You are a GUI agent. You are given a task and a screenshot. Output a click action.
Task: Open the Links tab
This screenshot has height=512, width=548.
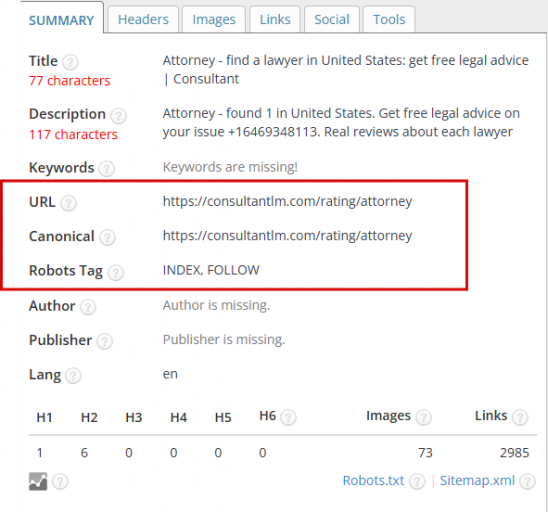tap(275, 20)
